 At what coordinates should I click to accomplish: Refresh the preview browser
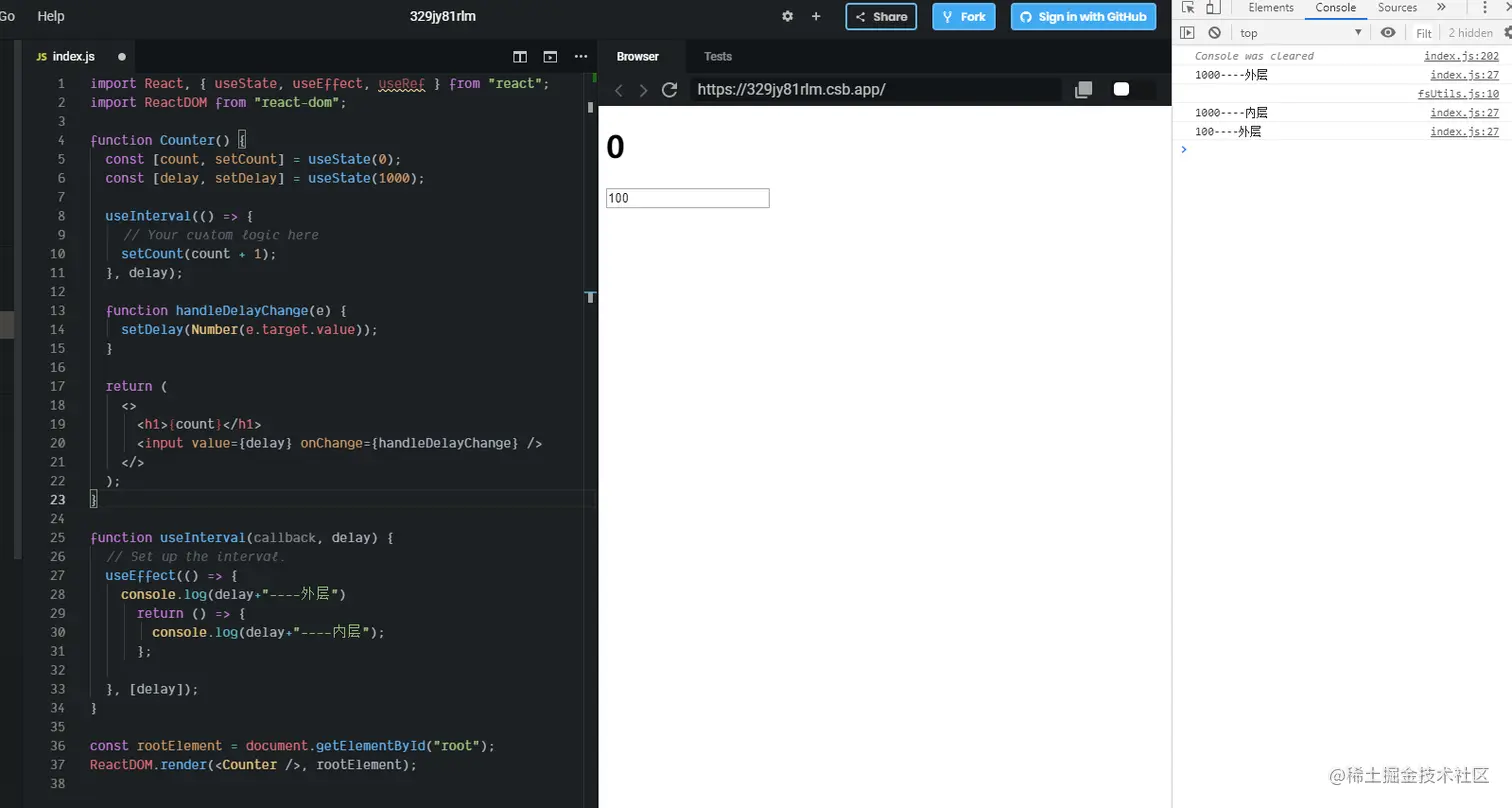click(x=669, y=90)
